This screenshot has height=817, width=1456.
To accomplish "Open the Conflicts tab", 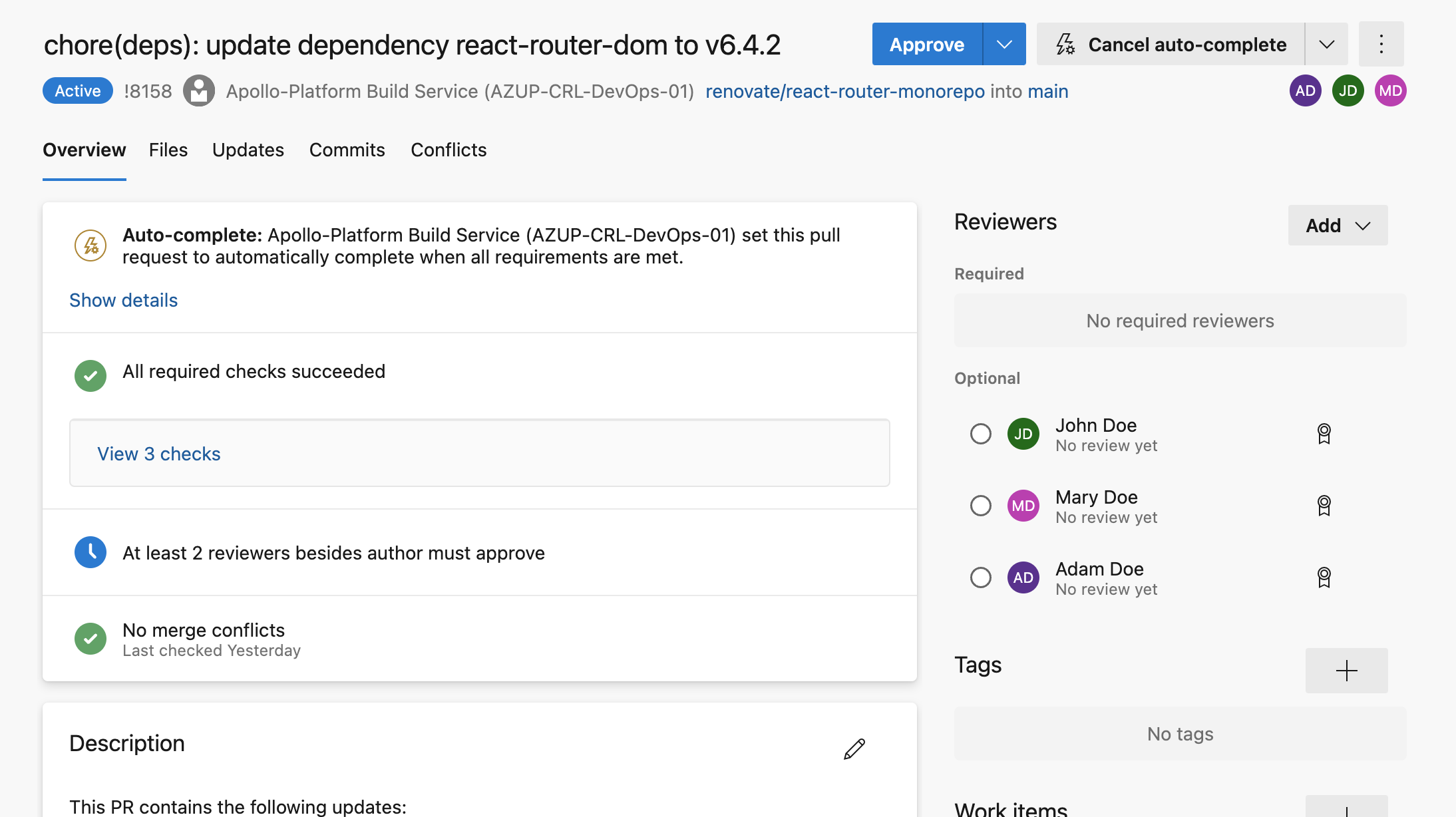I will click(449, 150).
